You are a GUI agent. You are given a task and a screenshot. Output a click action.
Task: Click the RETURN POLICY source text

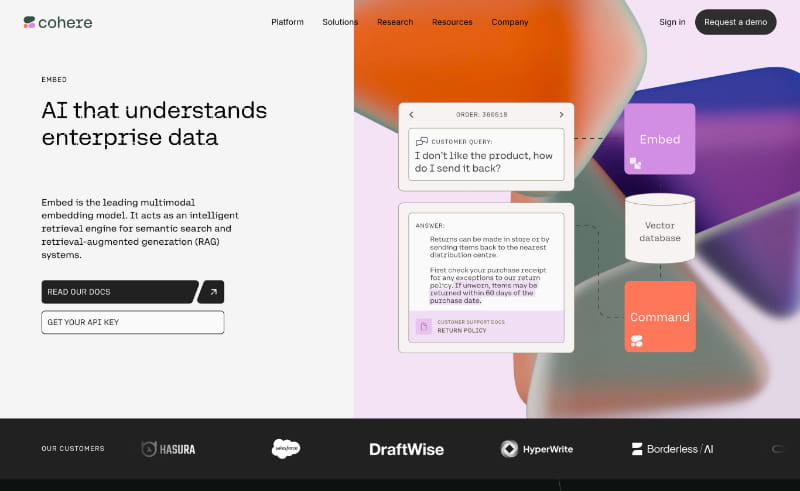tap(462, 331)
